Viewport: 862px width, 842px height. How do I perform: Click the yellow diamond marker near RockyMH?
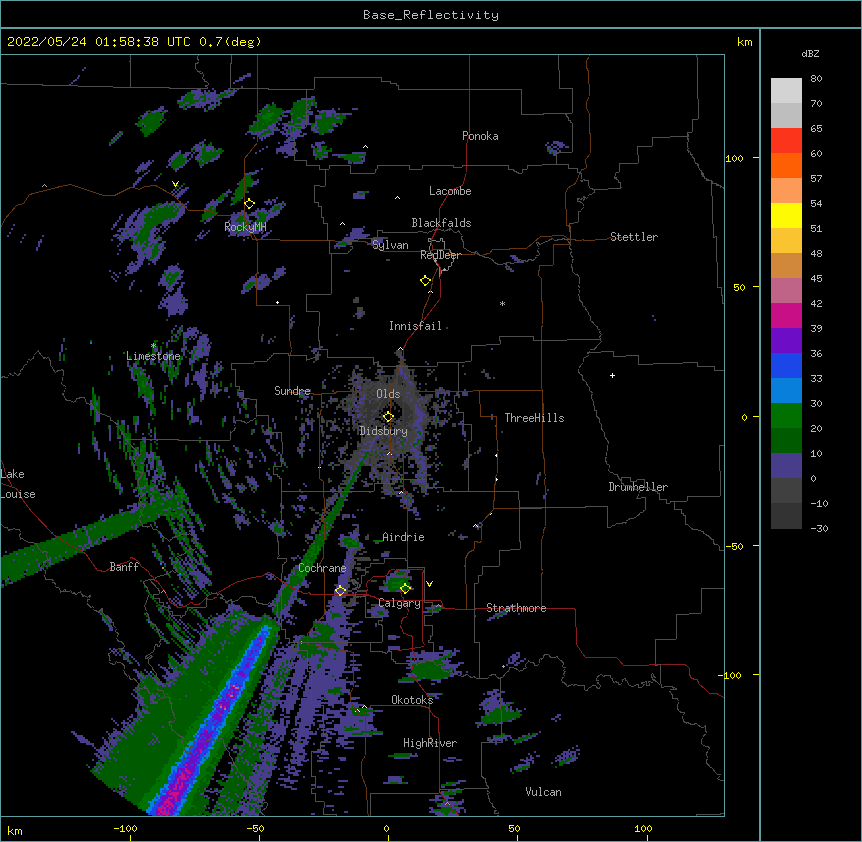(x=249, y=203)
